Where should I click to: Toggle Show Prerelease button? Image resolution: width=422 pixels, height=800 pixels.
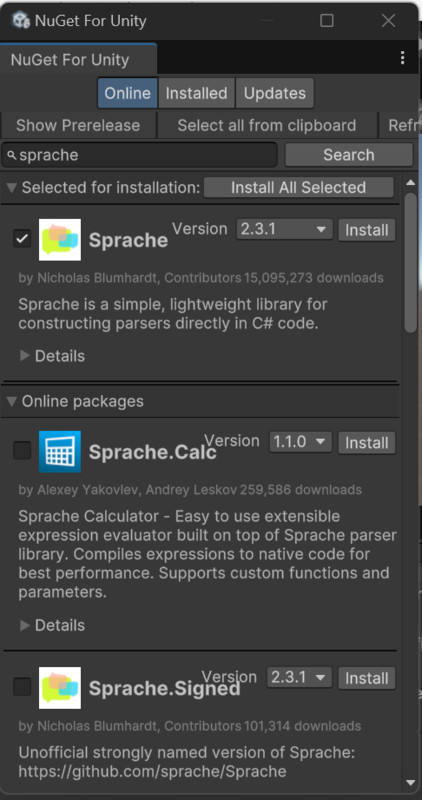click(78, 126)
